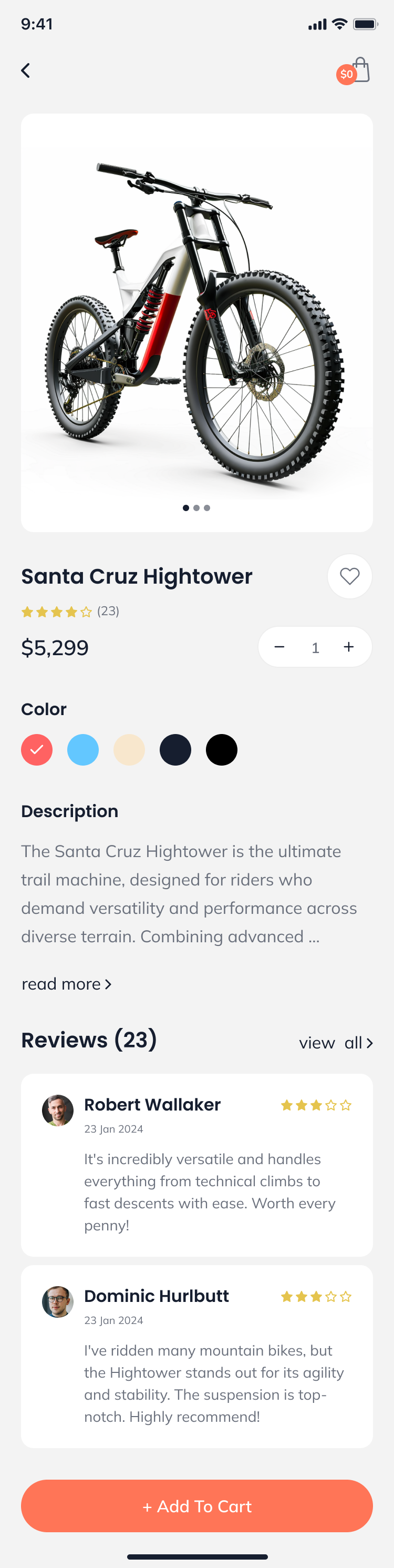The width and height of the screenshot is (394, 1568).
Task: Expand description with read more
Action: coord(66,984)
